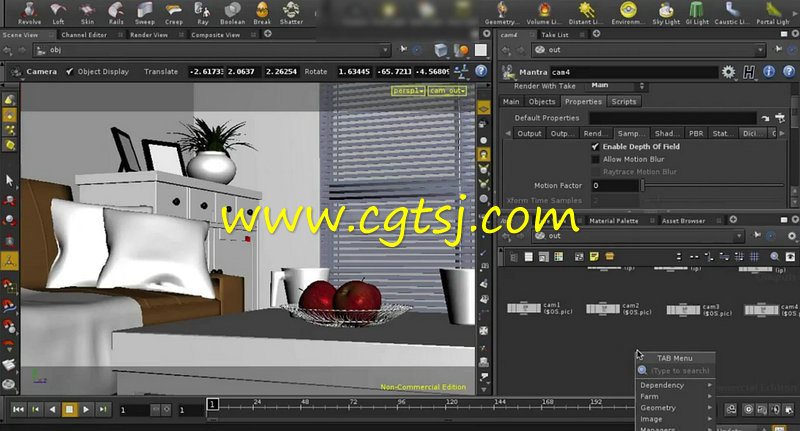The width and height of the screenshot is (800, 431).
Task: Toggle the yellow sticky note icon in network toolbar
Action: (x=594, y=257)
